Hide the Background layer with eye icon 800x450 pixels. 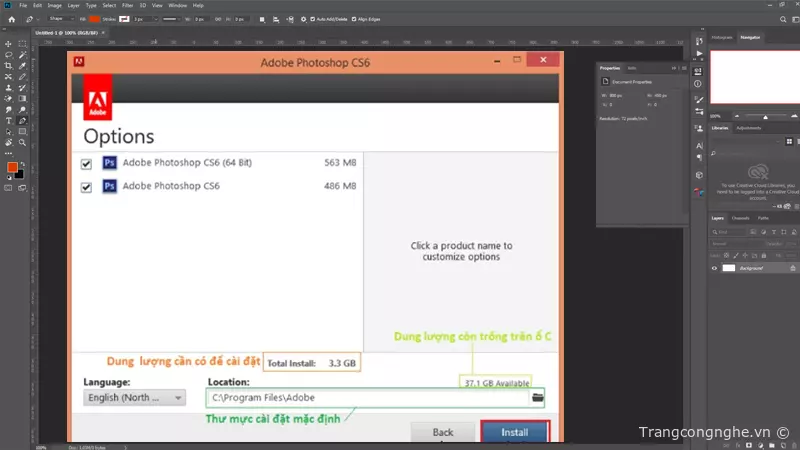[x=714, y=268]
